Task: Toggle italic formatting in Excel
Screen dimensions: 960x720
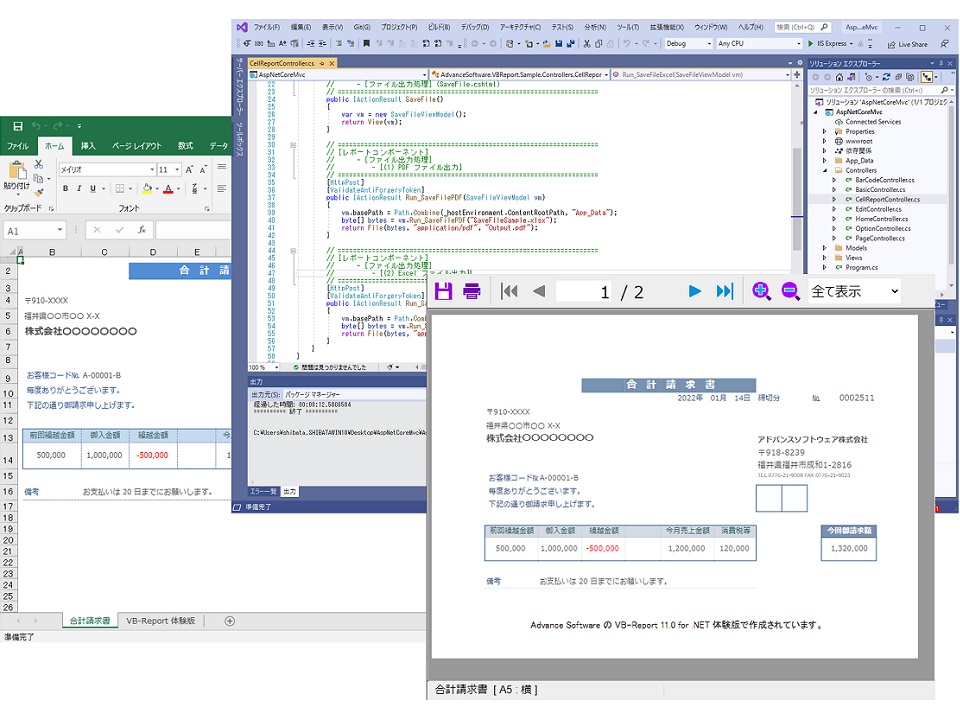Action: coord(79,189)
